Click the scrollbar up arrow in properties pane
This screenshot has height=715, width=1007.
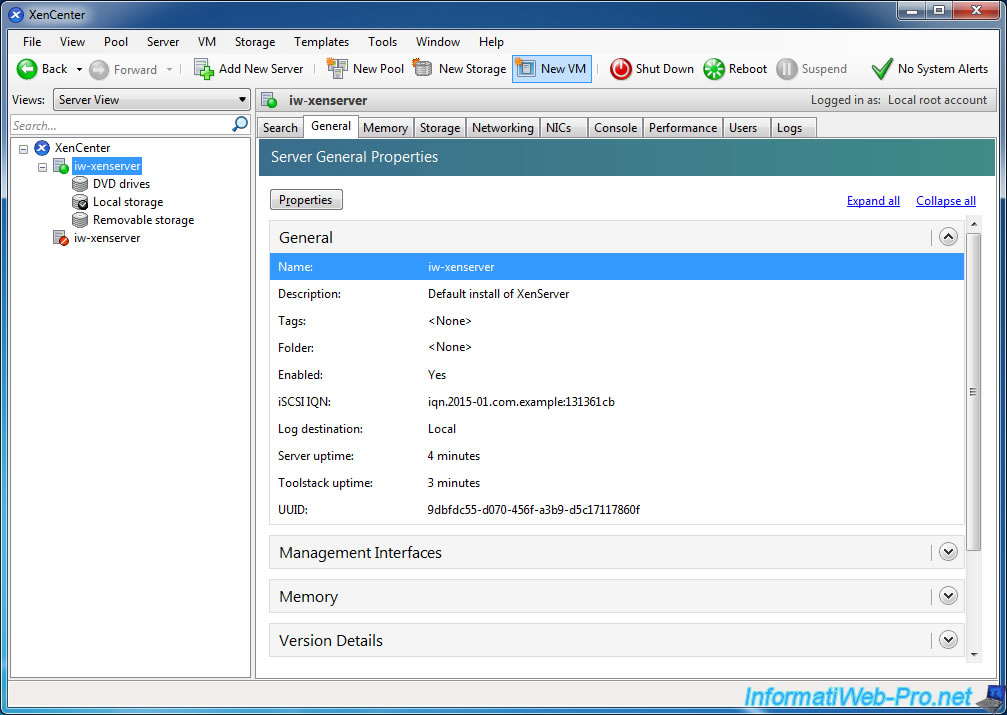974,224
